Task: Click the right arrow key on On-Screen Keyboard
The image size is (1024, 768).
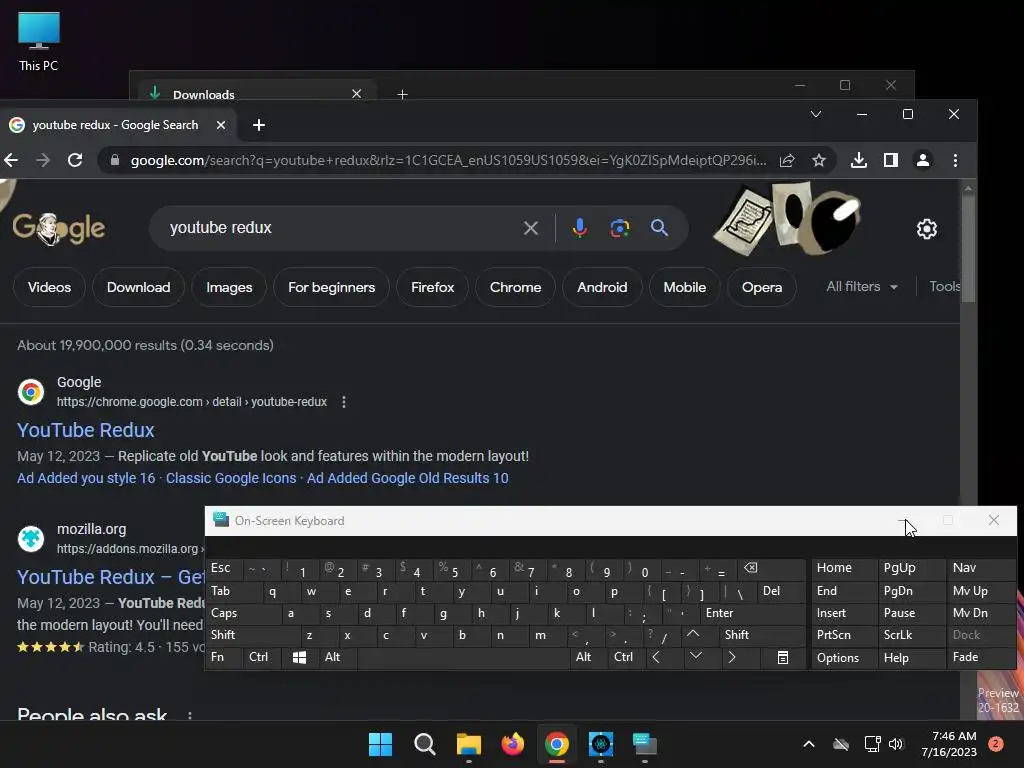Action: pos(732,657)
